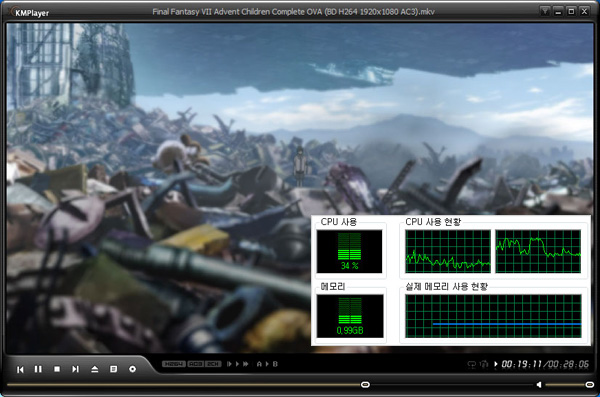Open the control box gear icon

[x=132, y=369]
